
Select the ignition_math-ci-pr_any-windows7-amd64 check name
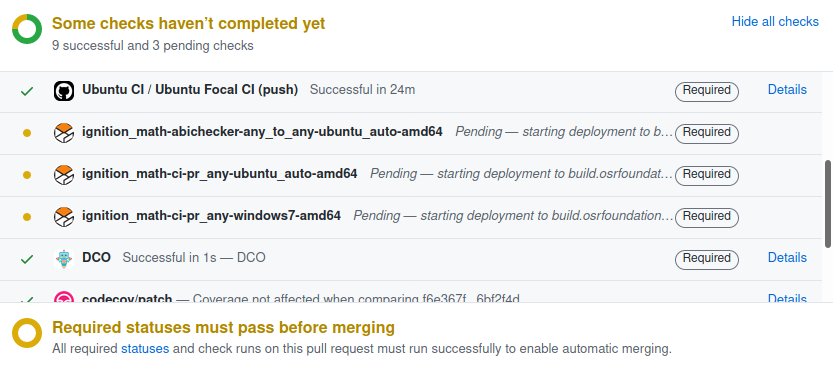[211, 216]
